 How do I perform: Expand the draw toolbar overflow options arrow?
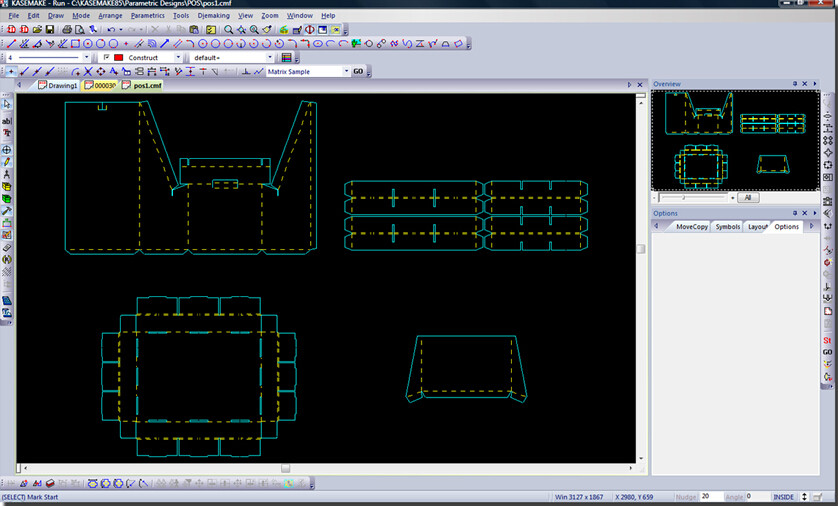tap(469, 45)
